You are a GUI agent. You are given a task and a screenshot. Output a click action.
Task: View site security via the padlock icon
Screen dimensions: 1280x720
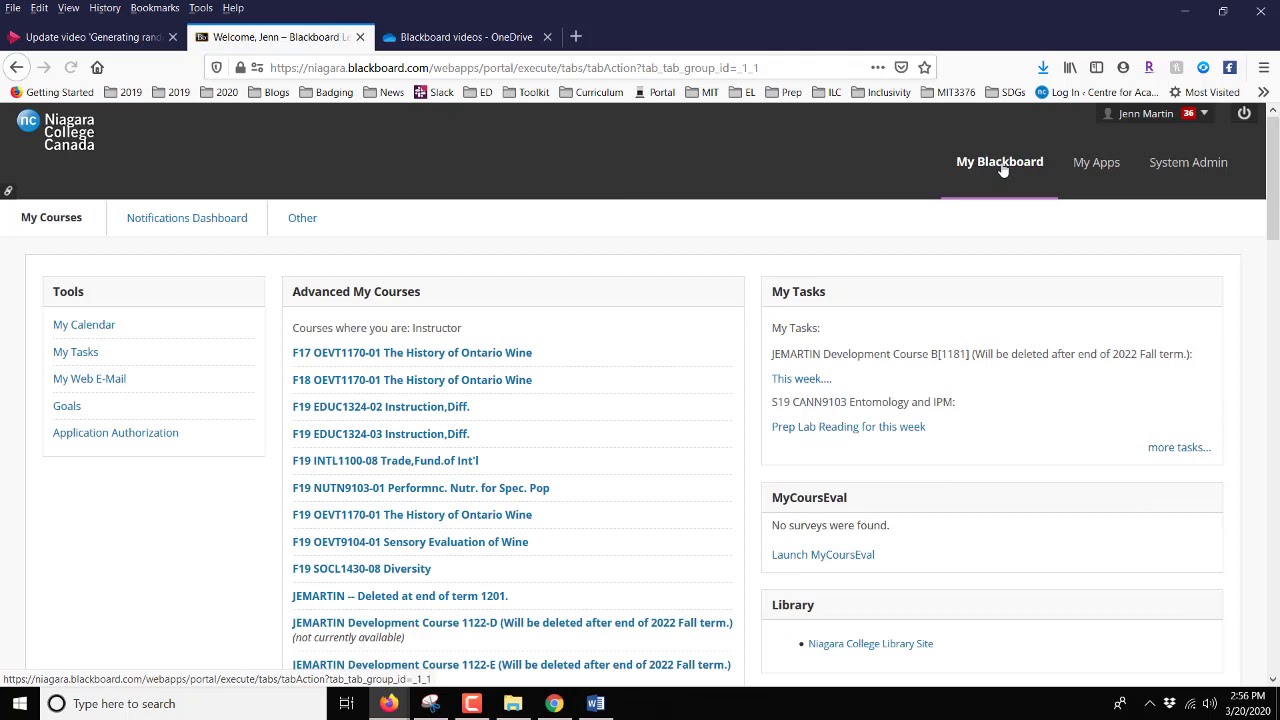240,67
